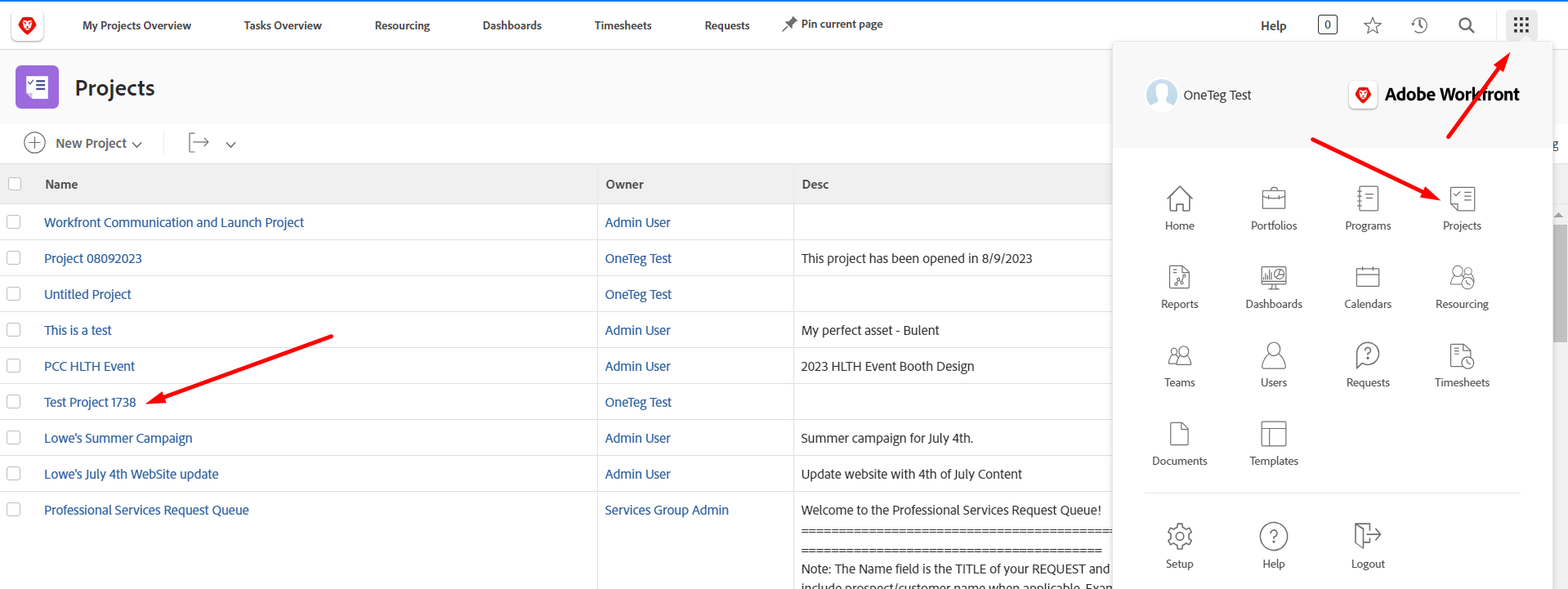Screen dimensions: 1568x589
Task: Click the Setup gear icon
Action: click(1179, 537)
